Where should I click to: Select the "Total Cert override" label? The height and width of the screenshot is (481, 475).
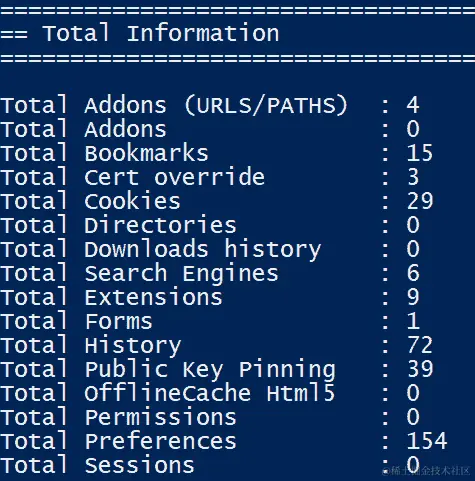tap(132, 177)
